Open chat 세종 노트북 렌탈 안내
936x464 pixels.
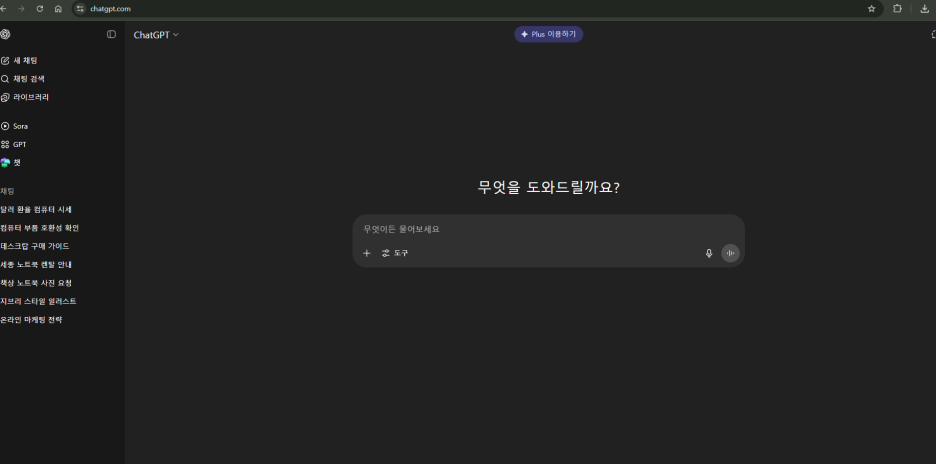point(36,265)
